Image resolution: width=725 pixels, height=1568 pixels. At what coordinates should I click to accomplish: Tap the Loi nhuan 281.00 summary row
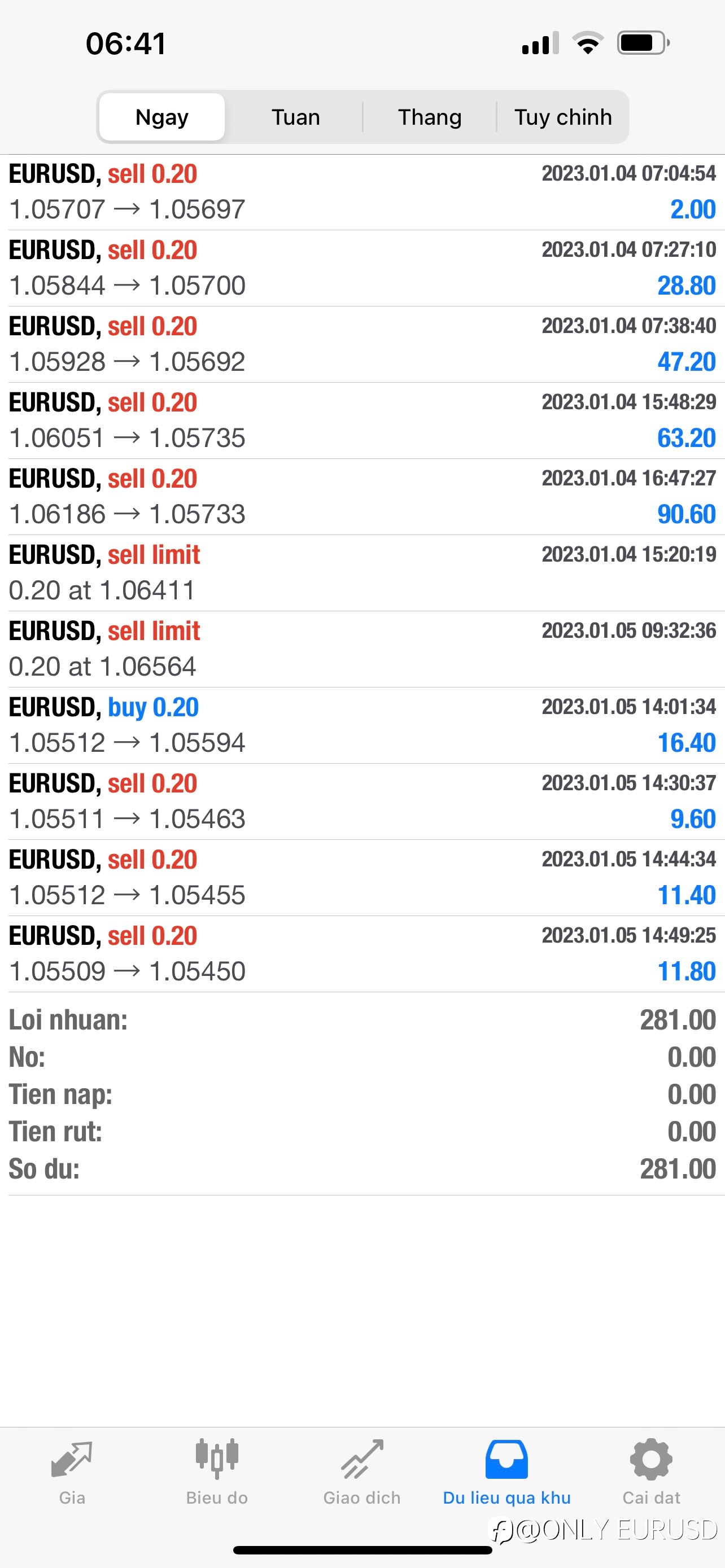click(x=362, y=1019)
